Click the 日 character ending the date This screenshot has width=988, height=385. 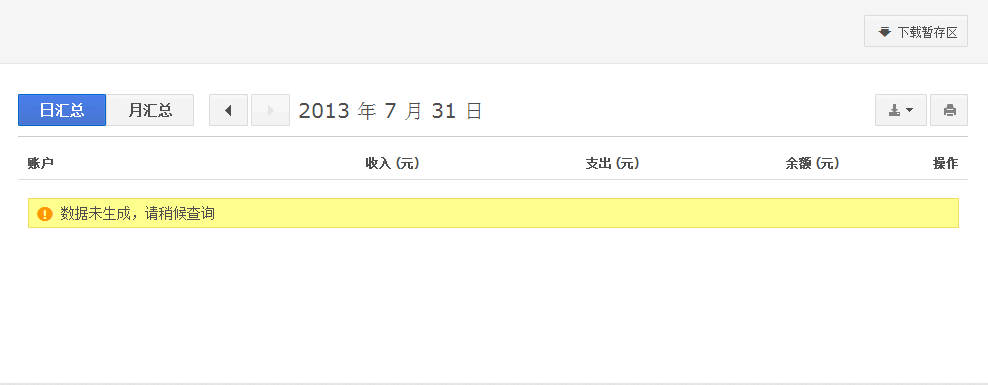point(474,111)
